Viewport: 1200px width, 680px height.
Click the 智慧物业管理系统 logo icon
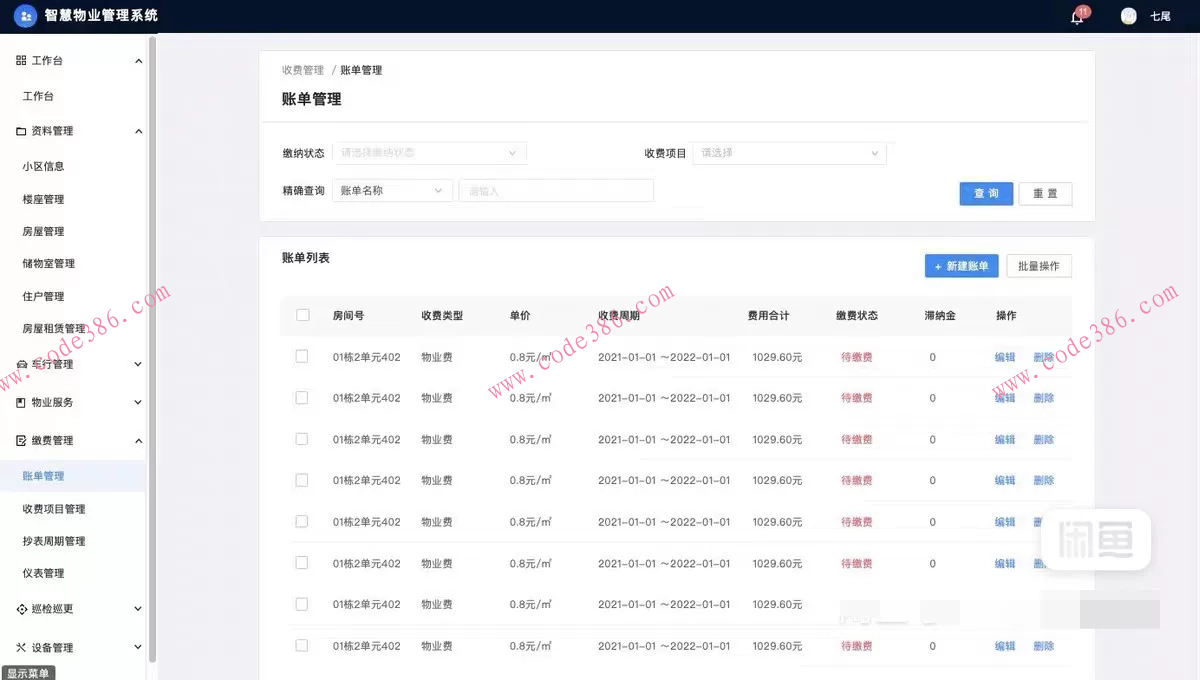tap(24, 16)
